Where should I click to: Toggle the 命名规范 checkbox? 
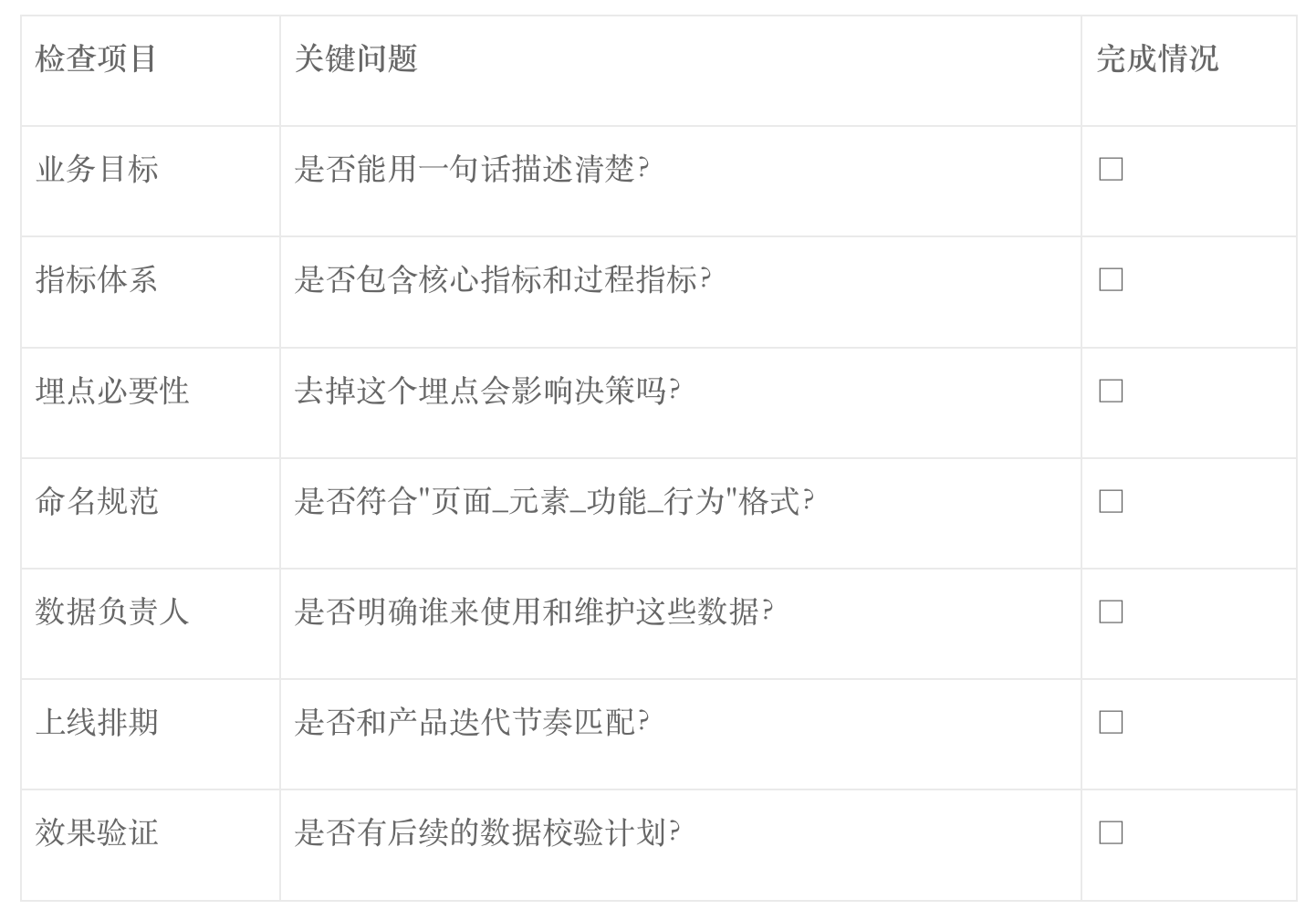tap(1111, 501)
